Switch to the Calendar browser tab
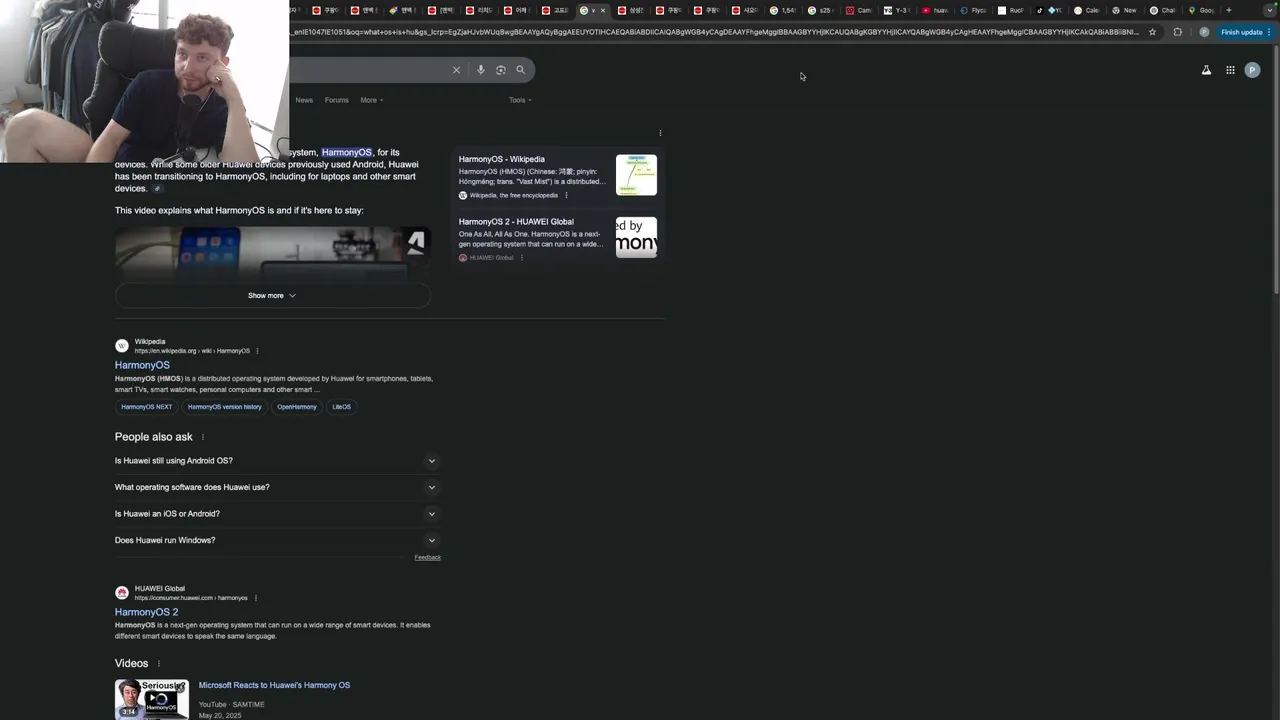 pos(1086,10)
